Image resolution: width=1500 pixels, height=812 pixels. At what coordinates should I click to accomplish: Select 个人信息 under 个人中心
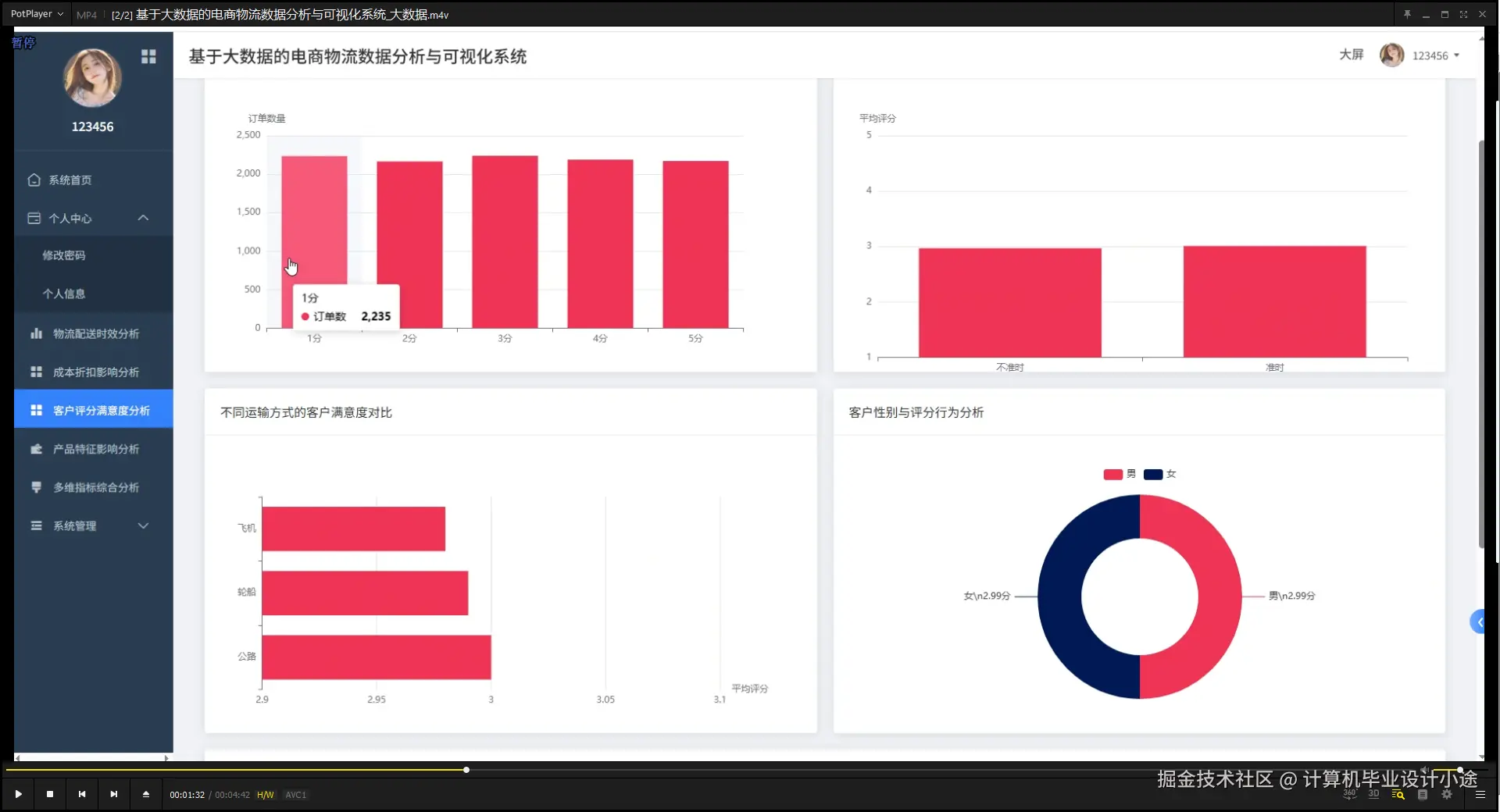click(x=65, y=294)
